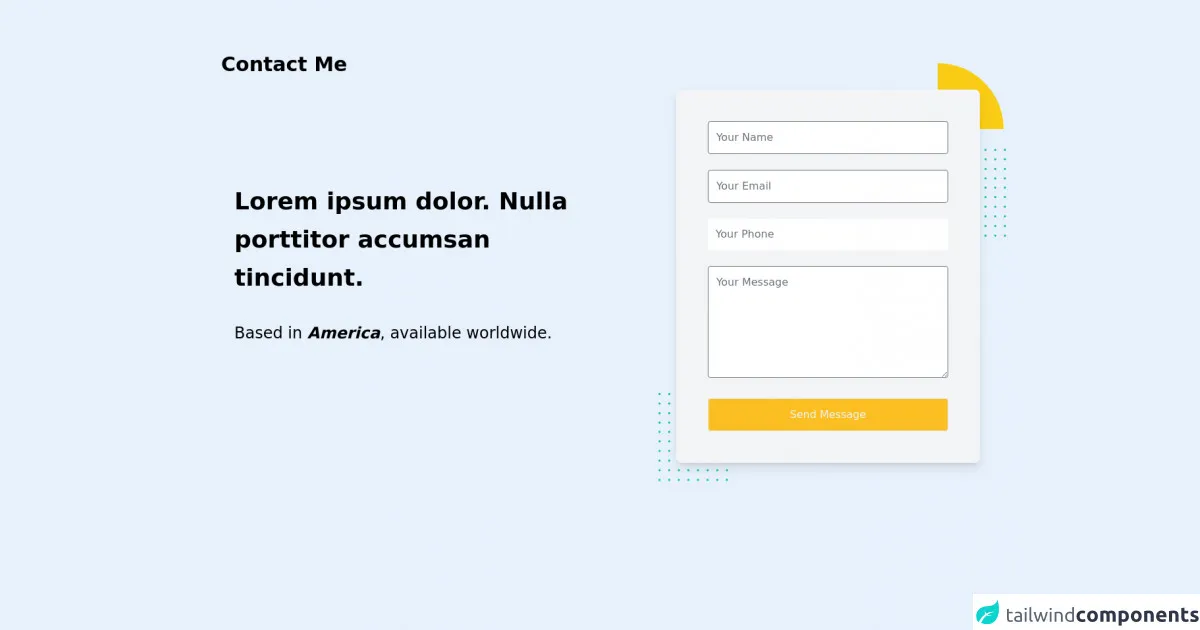Focus the Your Name field
Image resolution: width=1200 pixels, height=630 pixels.
click(x=827, y=137)
